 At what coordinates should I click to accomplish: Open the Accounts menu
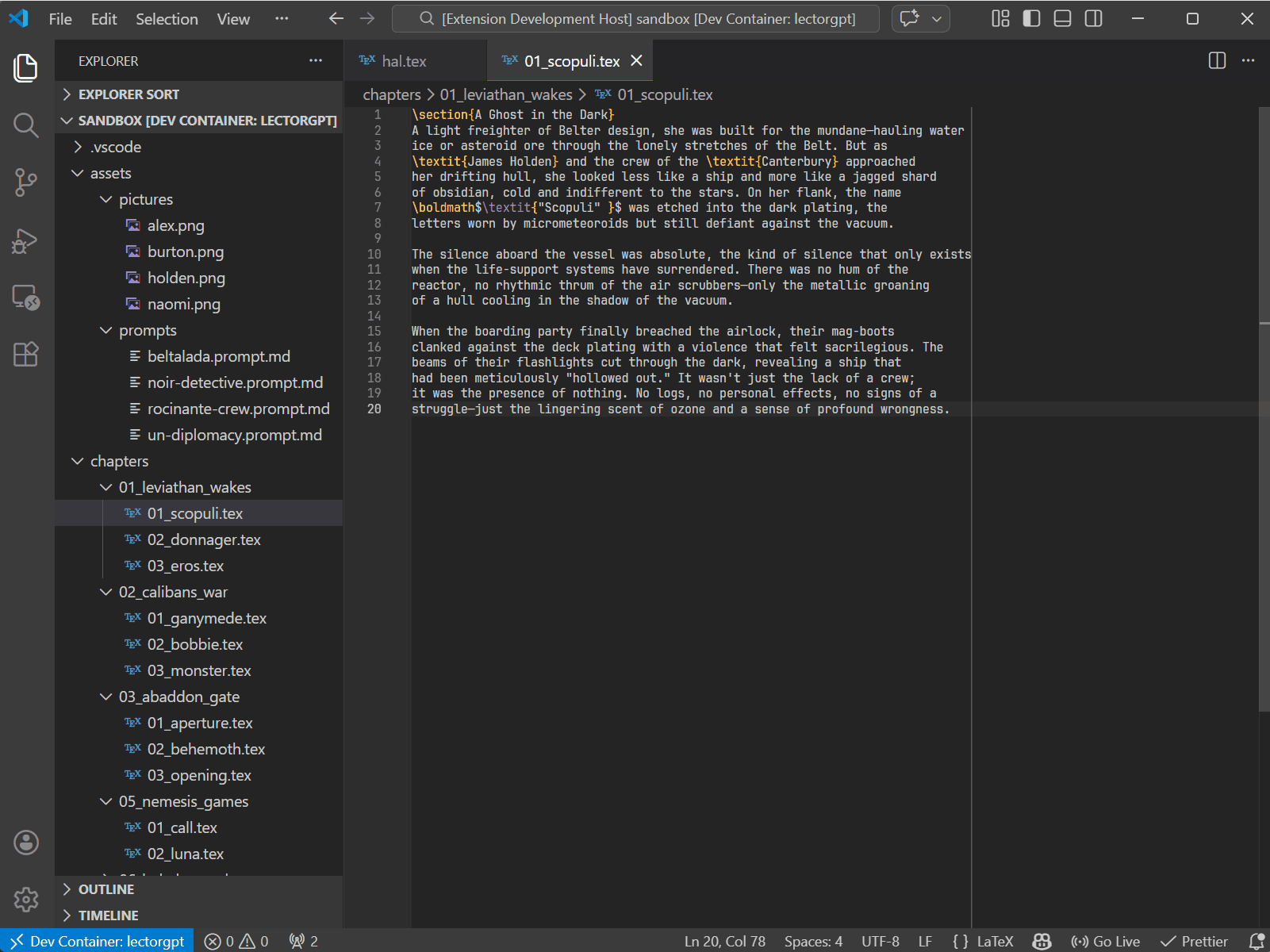coord(25,843)
